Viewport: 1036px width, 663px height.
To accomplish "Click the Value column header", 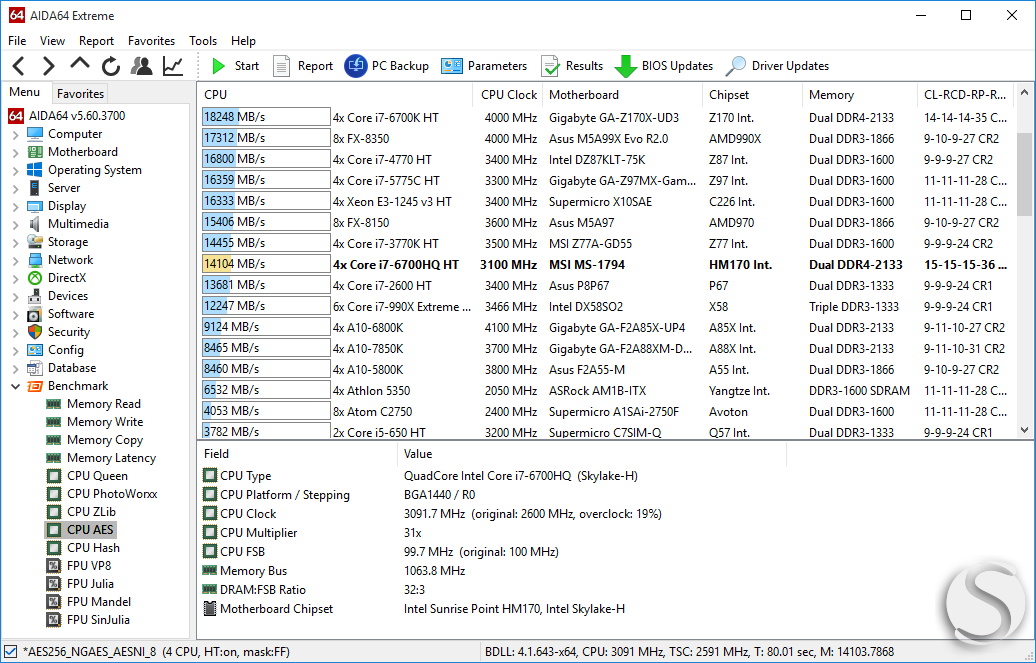I will [591, 454].
